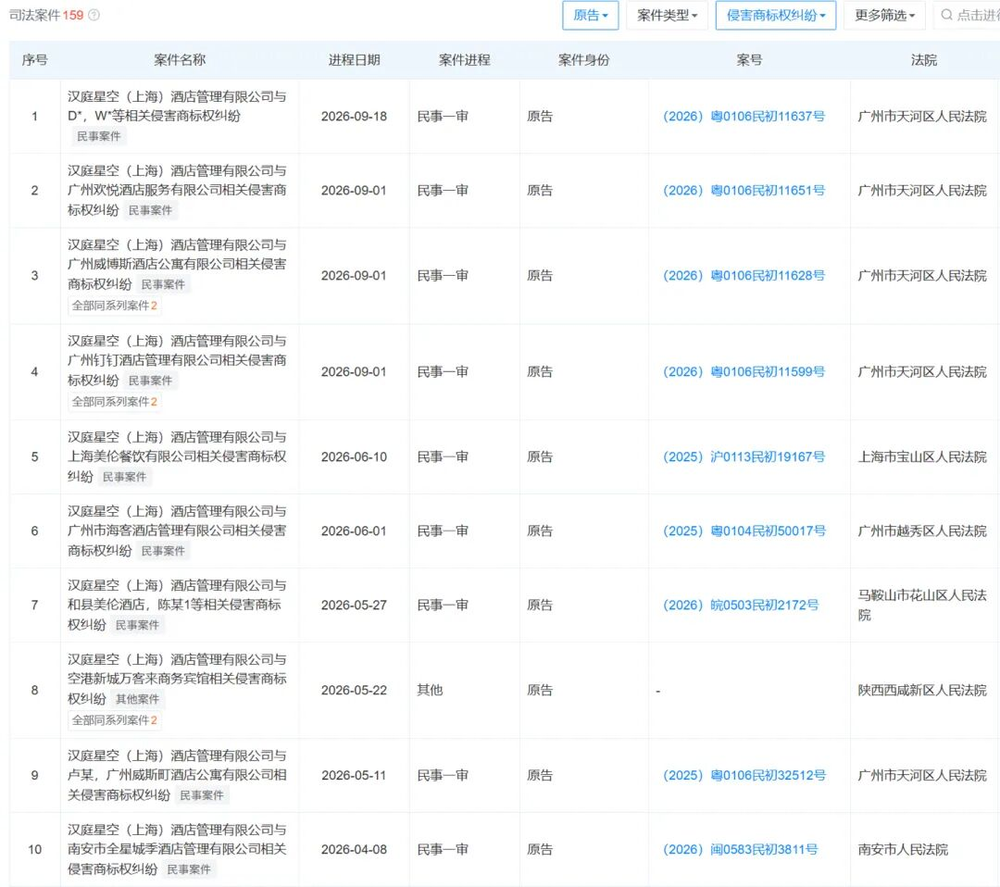Image resolution: width=1000 pixels, height=887 pixels.
Task: Open case number 沪0113民初19167号
Action: [744, 457]
